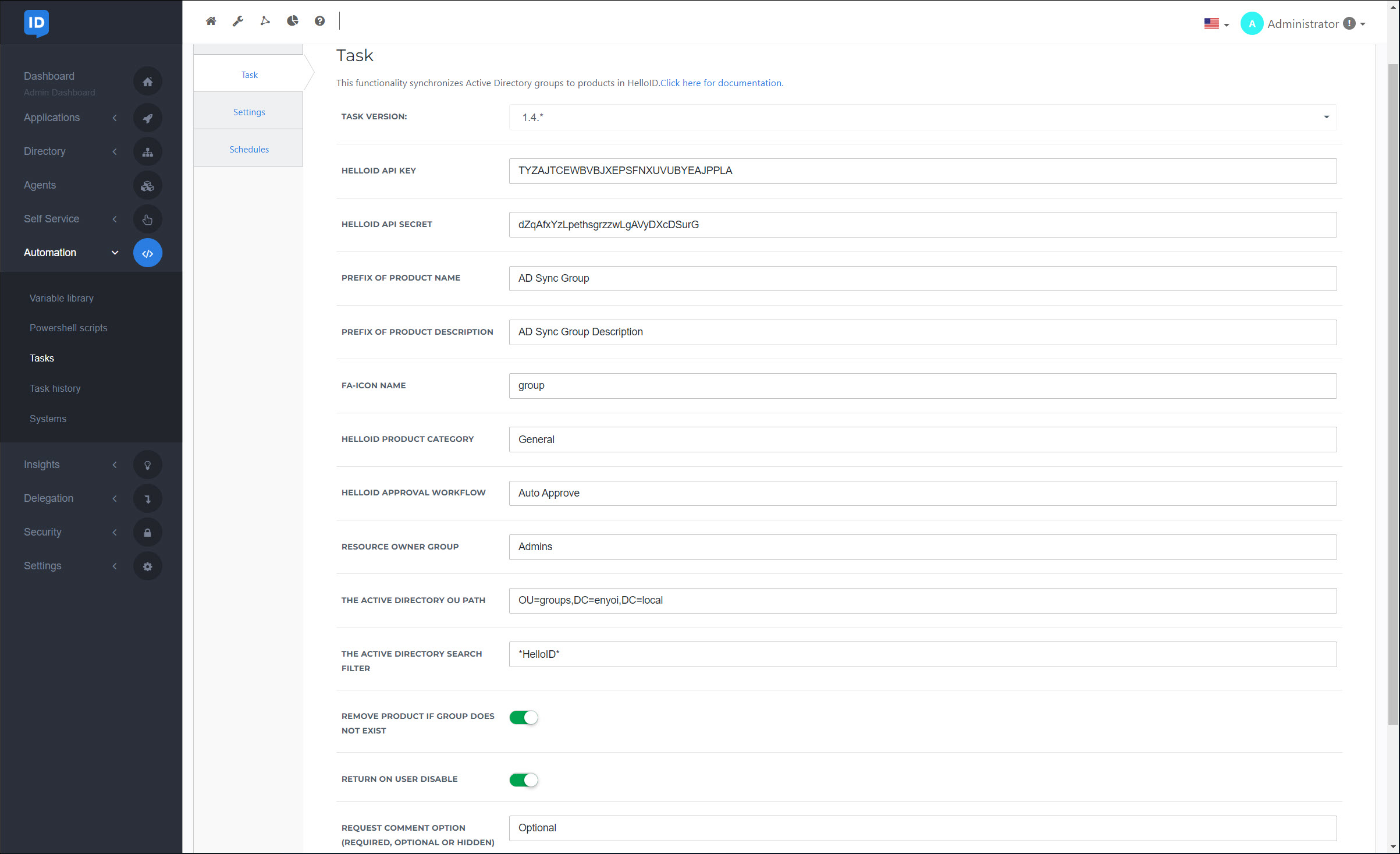The height and width of the screenshot is (854, 1400).
Task: Click the Dashboard house icon in sidebar
Action: coord(147,81)
